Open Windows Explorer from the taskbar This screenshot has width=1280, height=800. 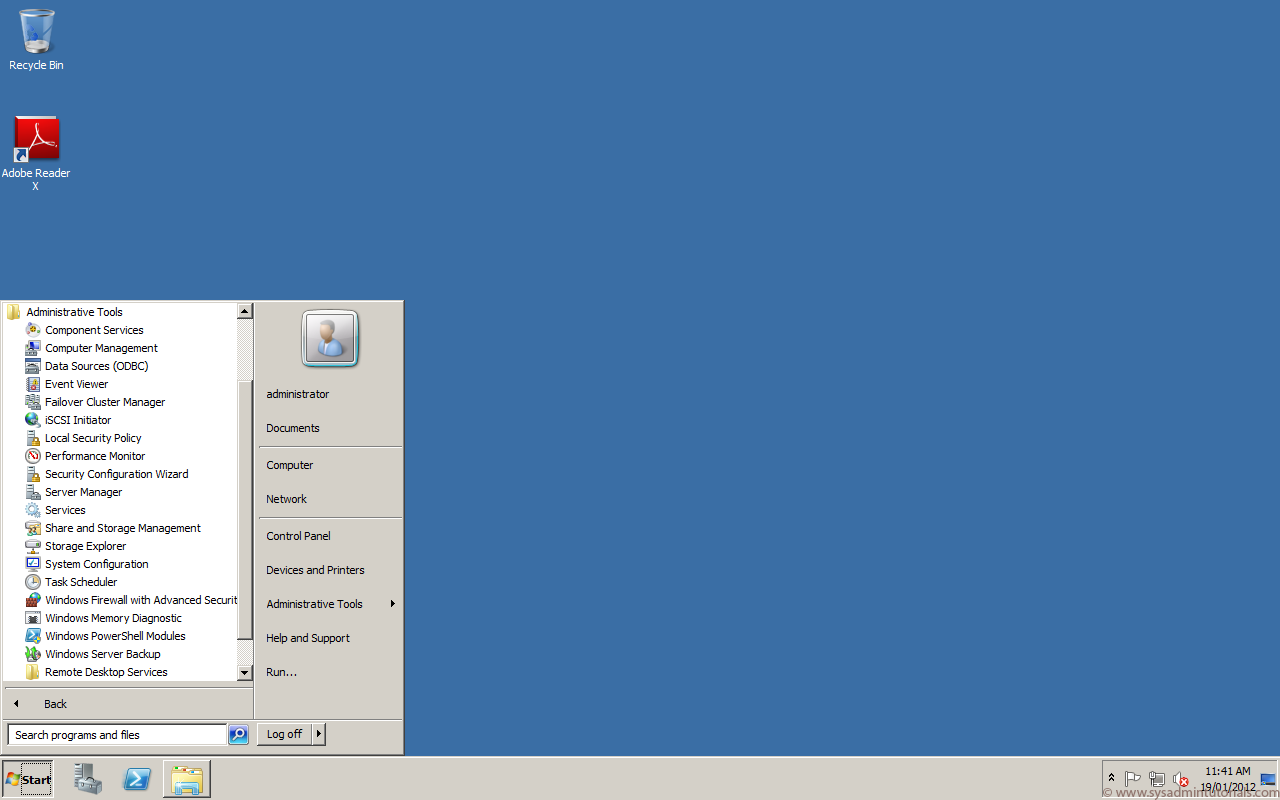[187, 779]
